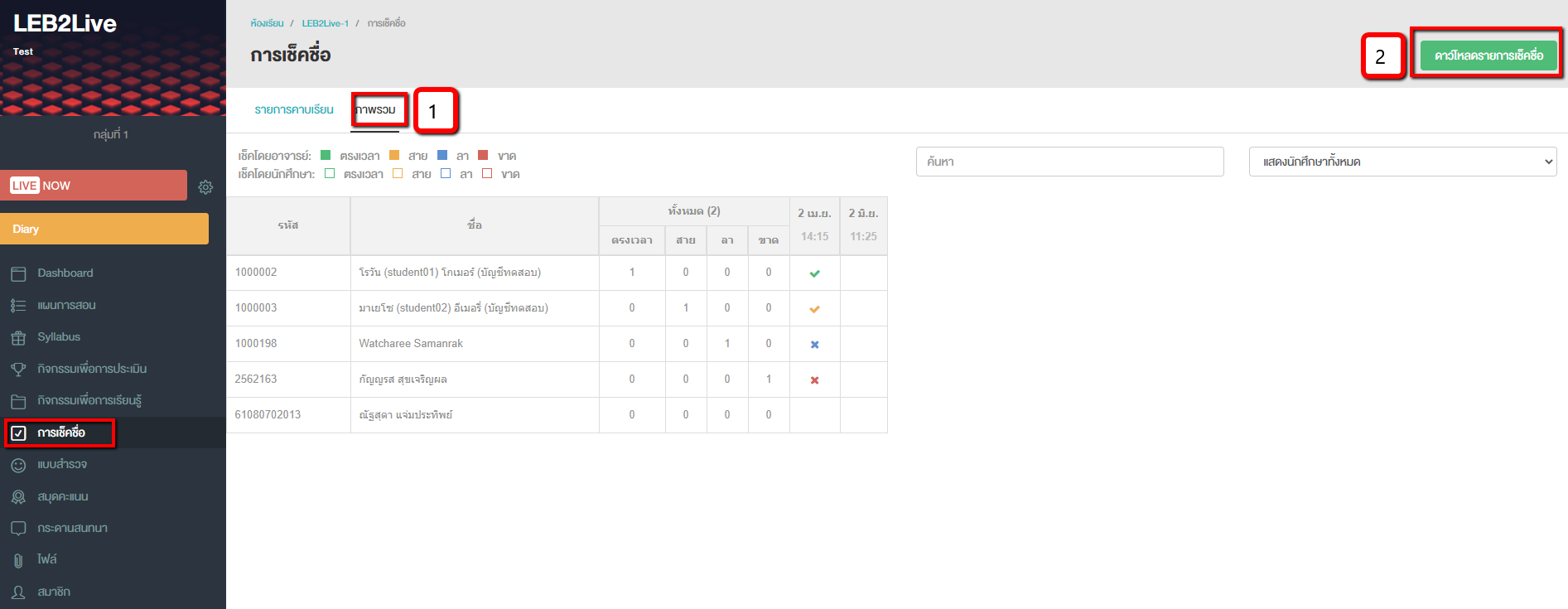Click the checkmark icon beside การเช็คชื่อ
The height and width of the screenshot is (609, 1568).
(x=18, y=433)
